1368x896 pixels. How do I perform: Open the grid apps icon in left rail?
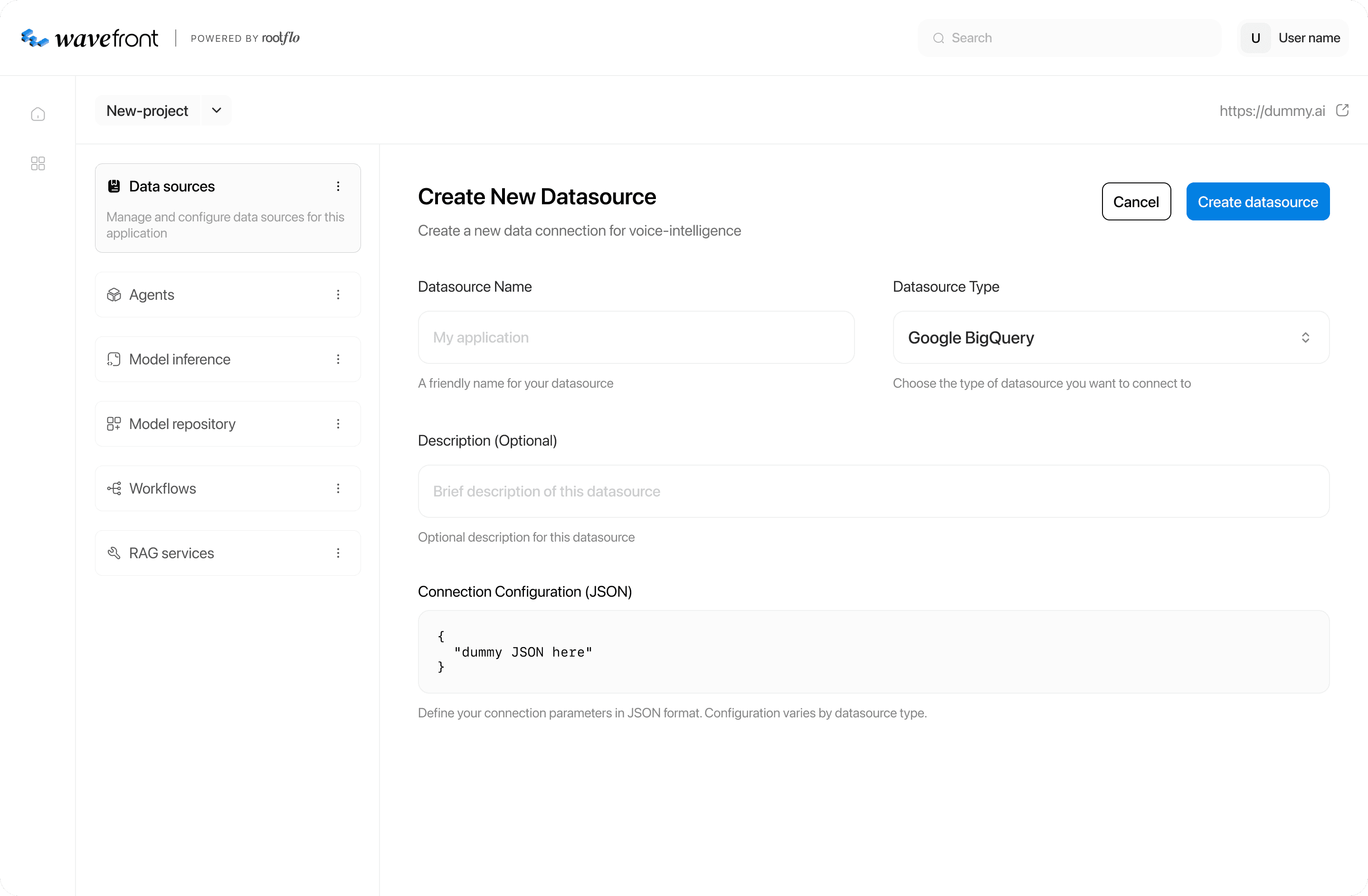(38, 164)
